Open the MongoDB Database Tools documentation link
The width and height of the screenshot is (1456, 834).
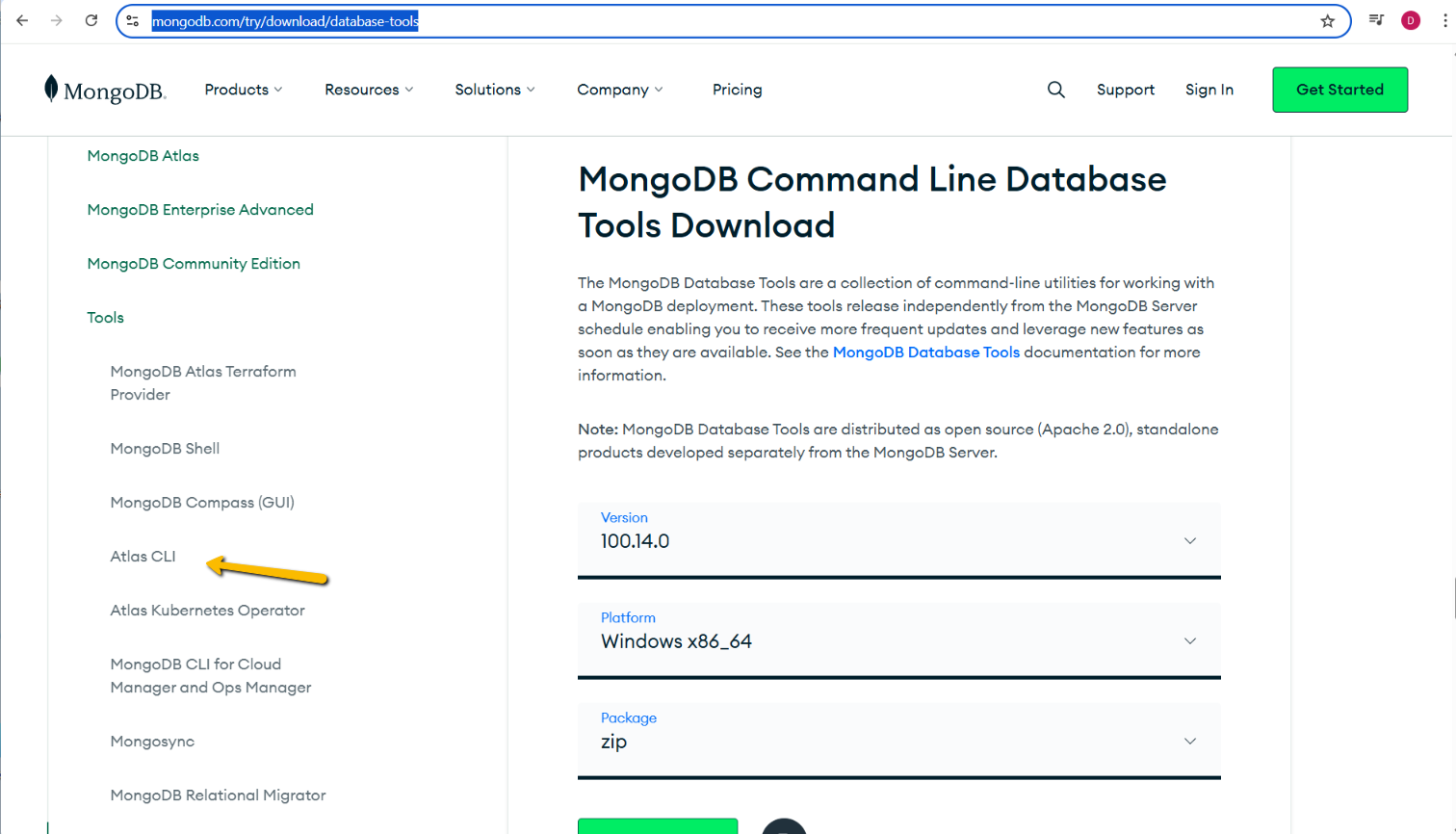(925, 352)
